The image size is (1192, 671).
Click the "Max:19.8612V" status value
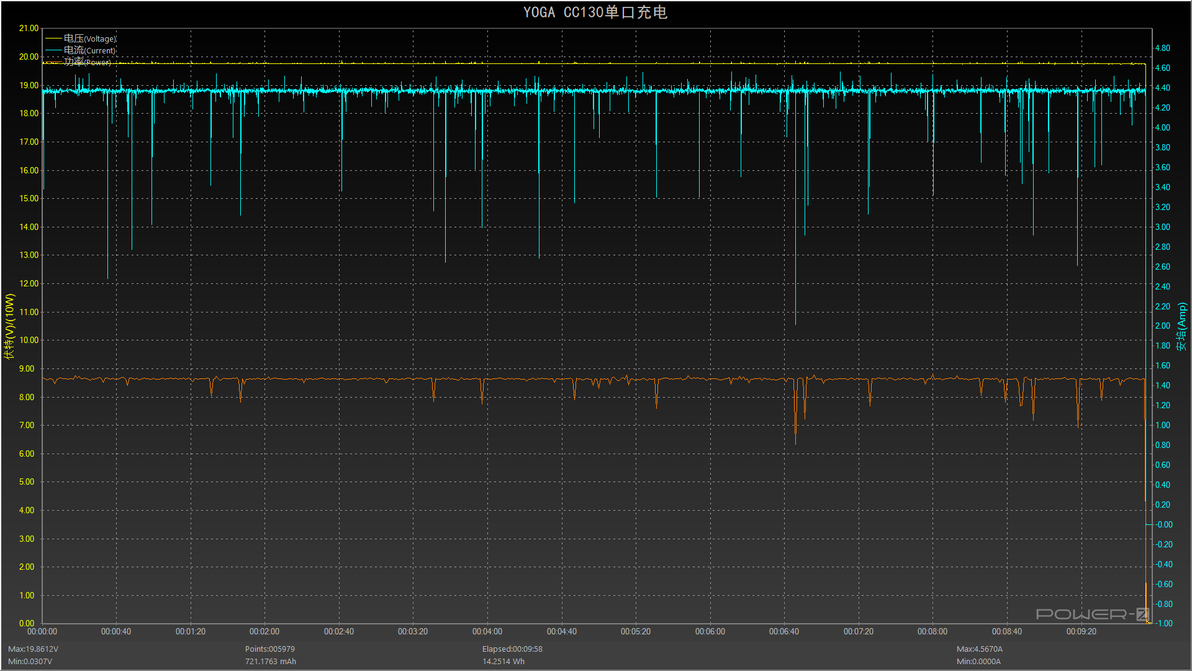33,649
